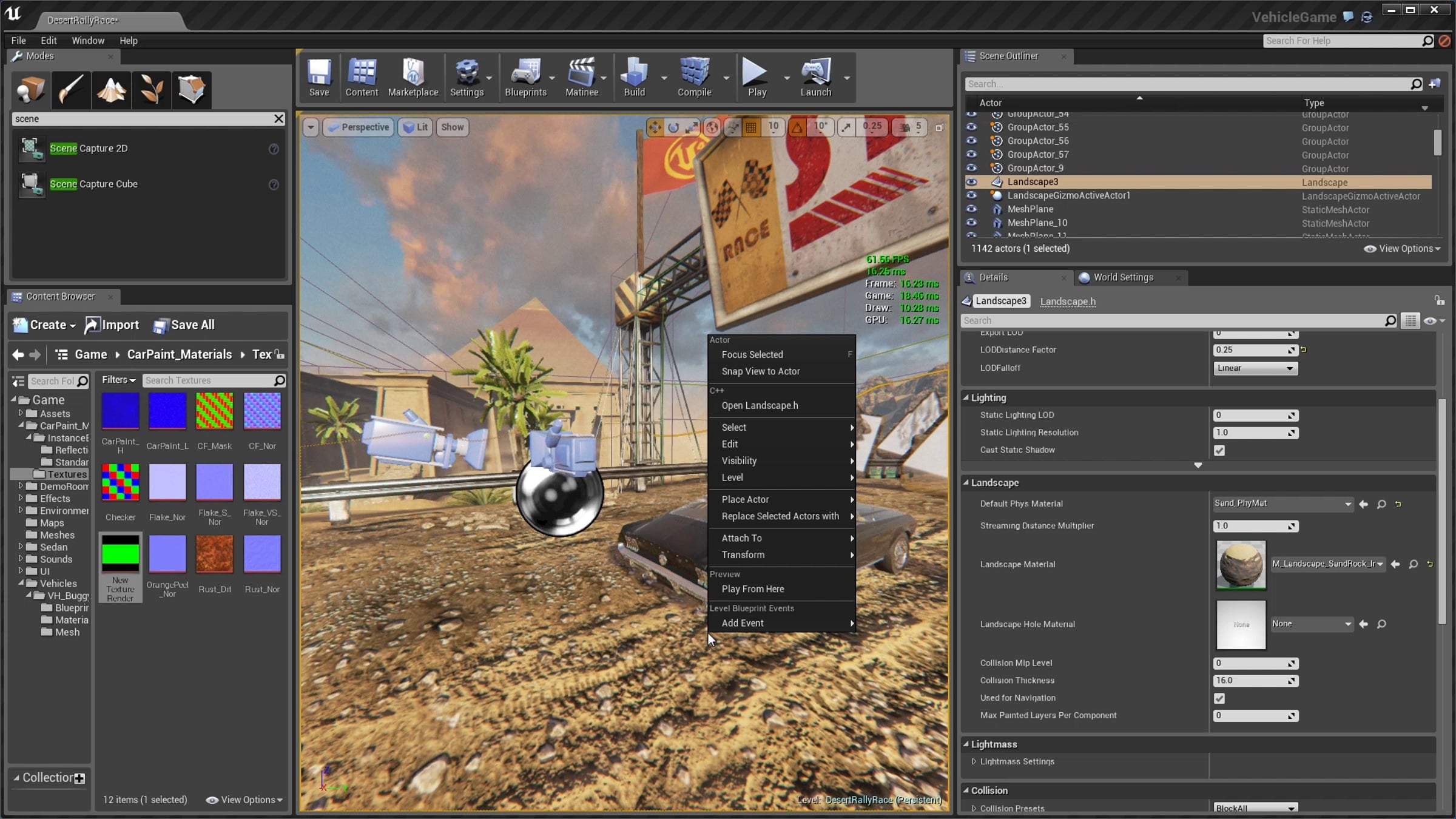Viewport: 1456px width, 819px height.
Task: Click the Save All button
Action: pos(184,325)
